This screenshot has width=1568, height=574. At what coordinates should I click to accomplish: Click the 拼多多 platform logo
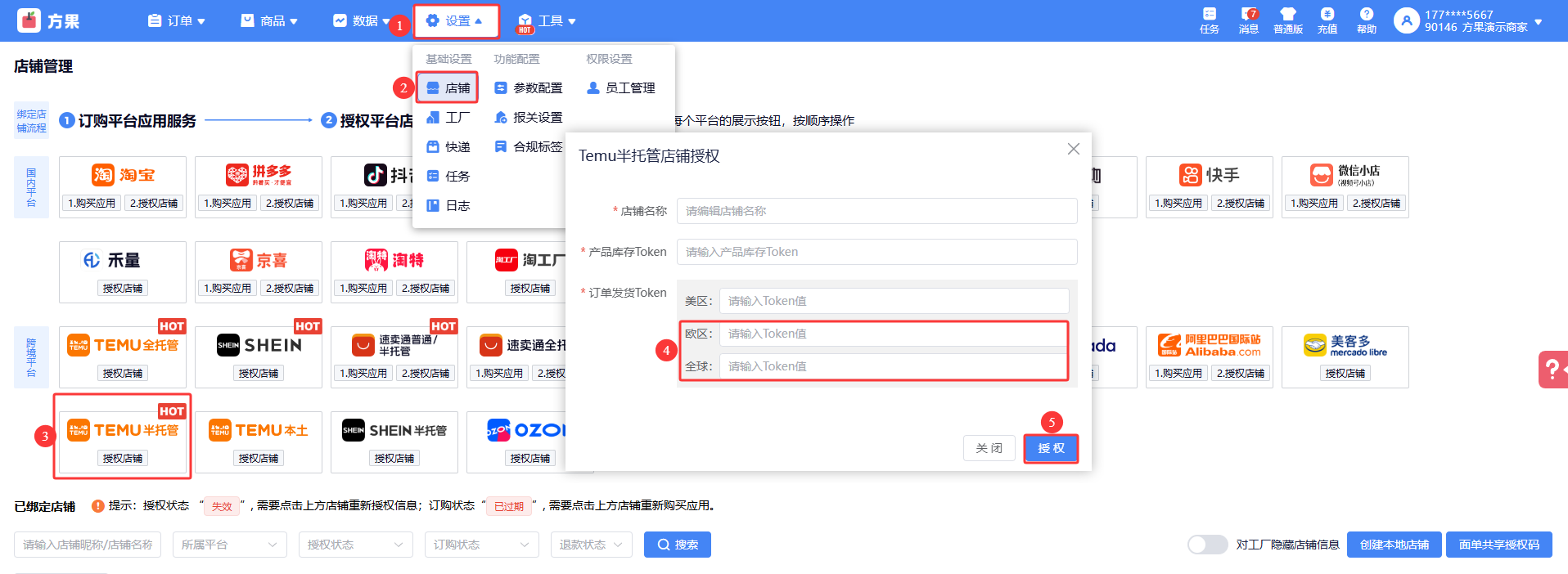[x=259, y=175]
